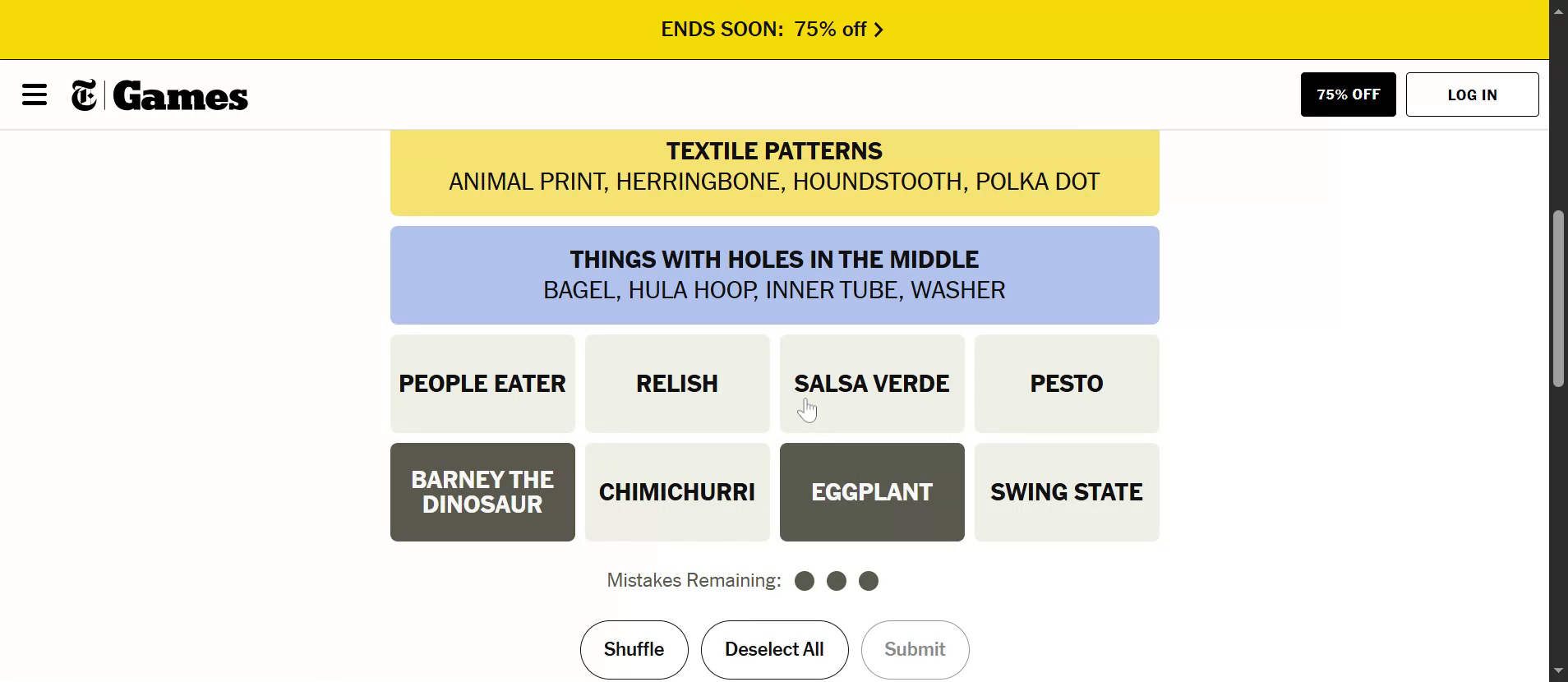
Task: Click the Shuffle button
Action: 634,650
